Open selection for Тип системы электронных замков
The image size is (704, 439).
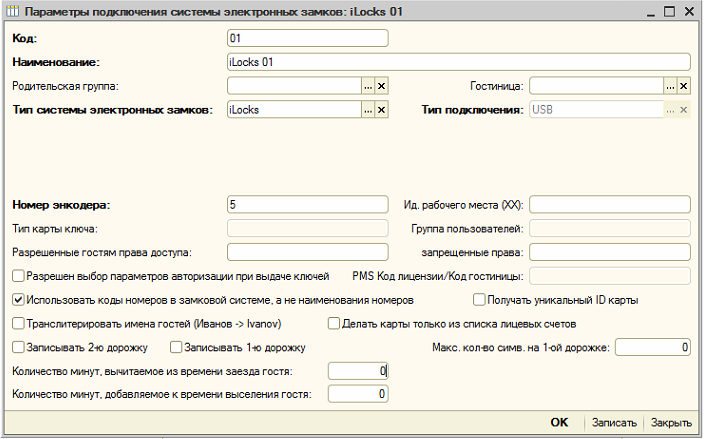[x=368, y=110]
